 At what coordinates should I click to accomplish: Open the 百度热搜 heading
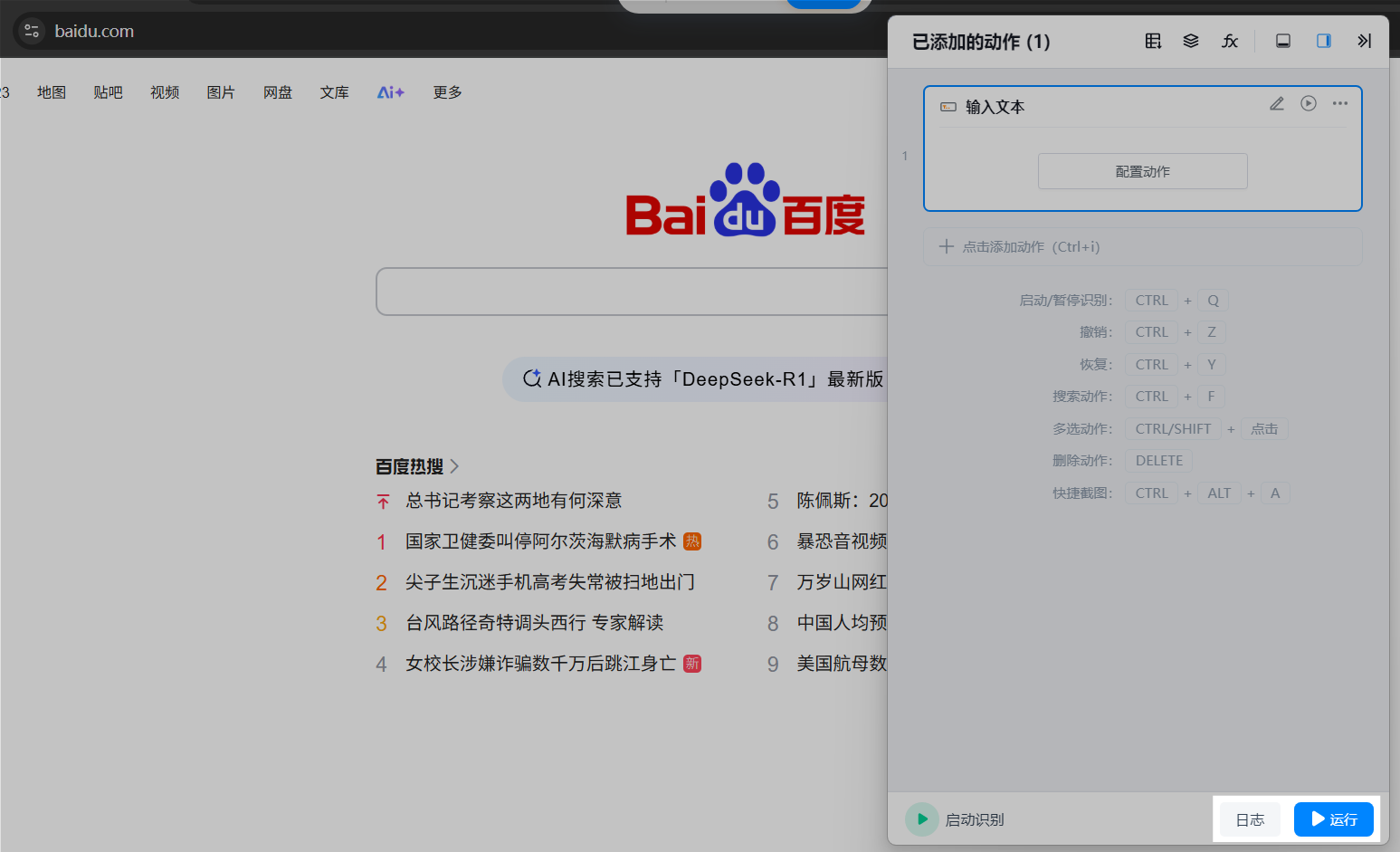[409, 466]
